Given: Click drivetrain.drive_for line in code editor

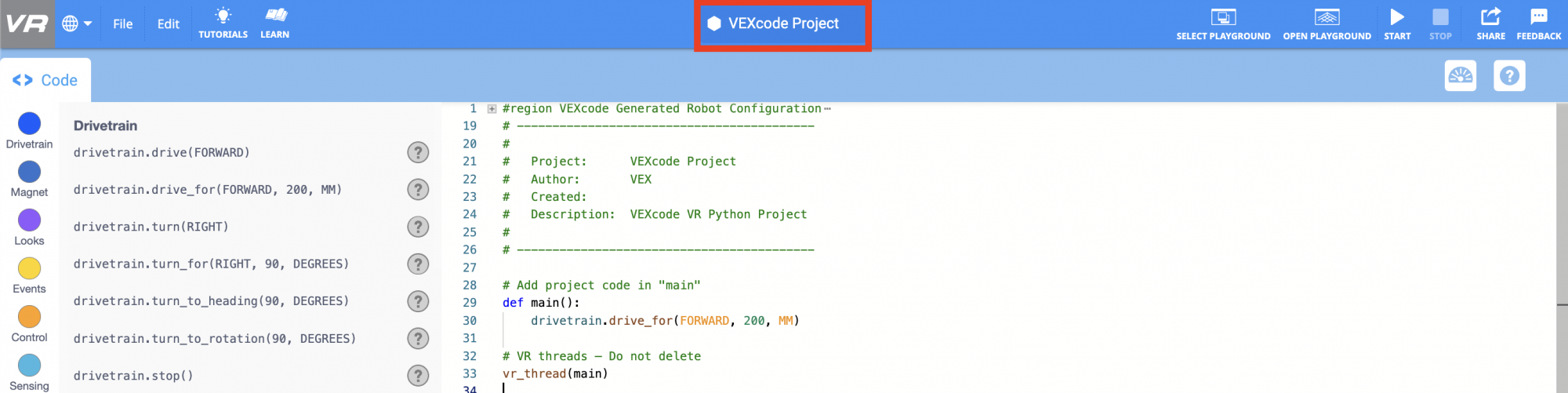Looking at the screenshot, I should (x=665, y=321).
